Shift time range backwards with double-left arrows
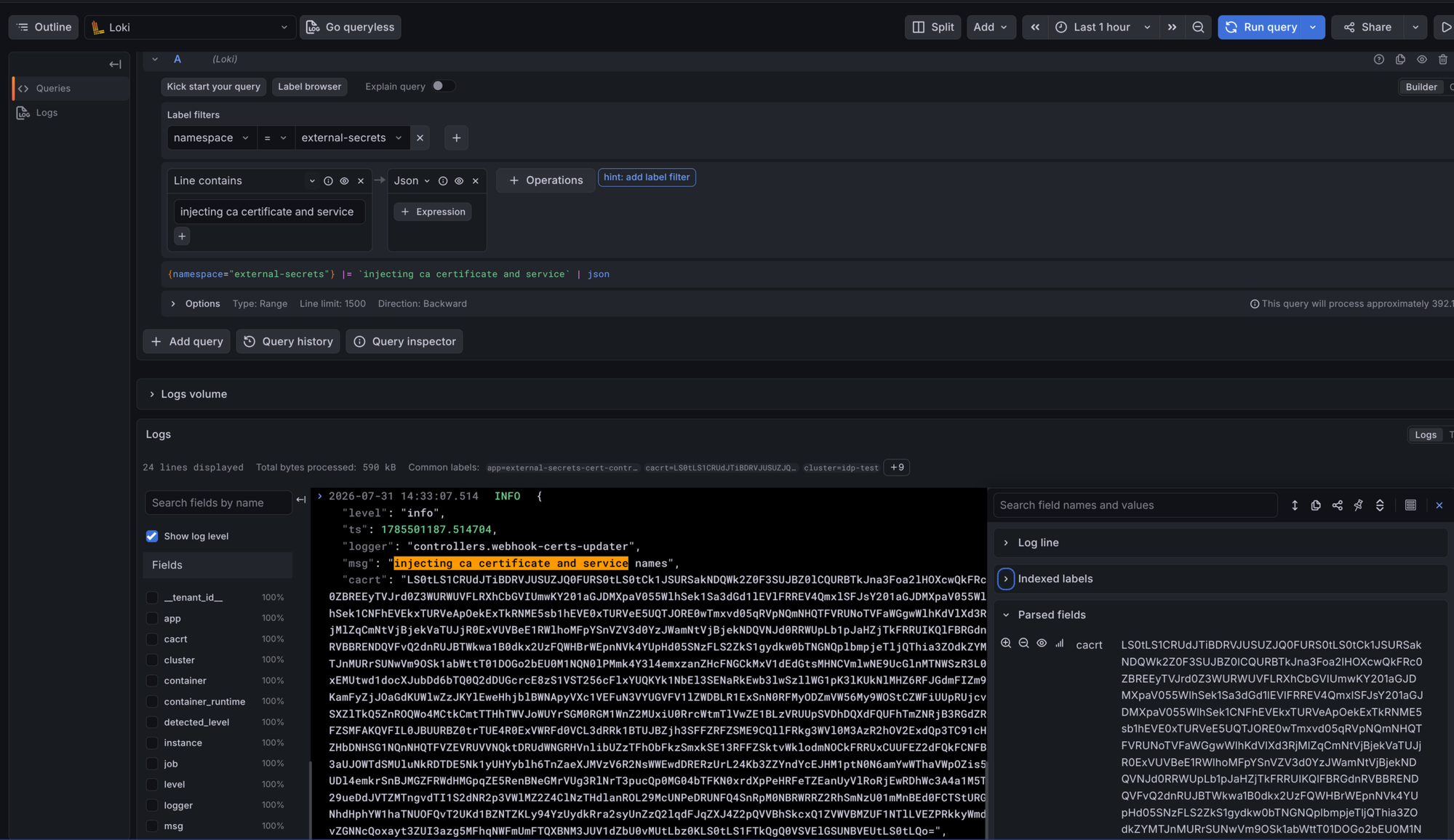1454x840 pixels. [x=1034, y=27]
